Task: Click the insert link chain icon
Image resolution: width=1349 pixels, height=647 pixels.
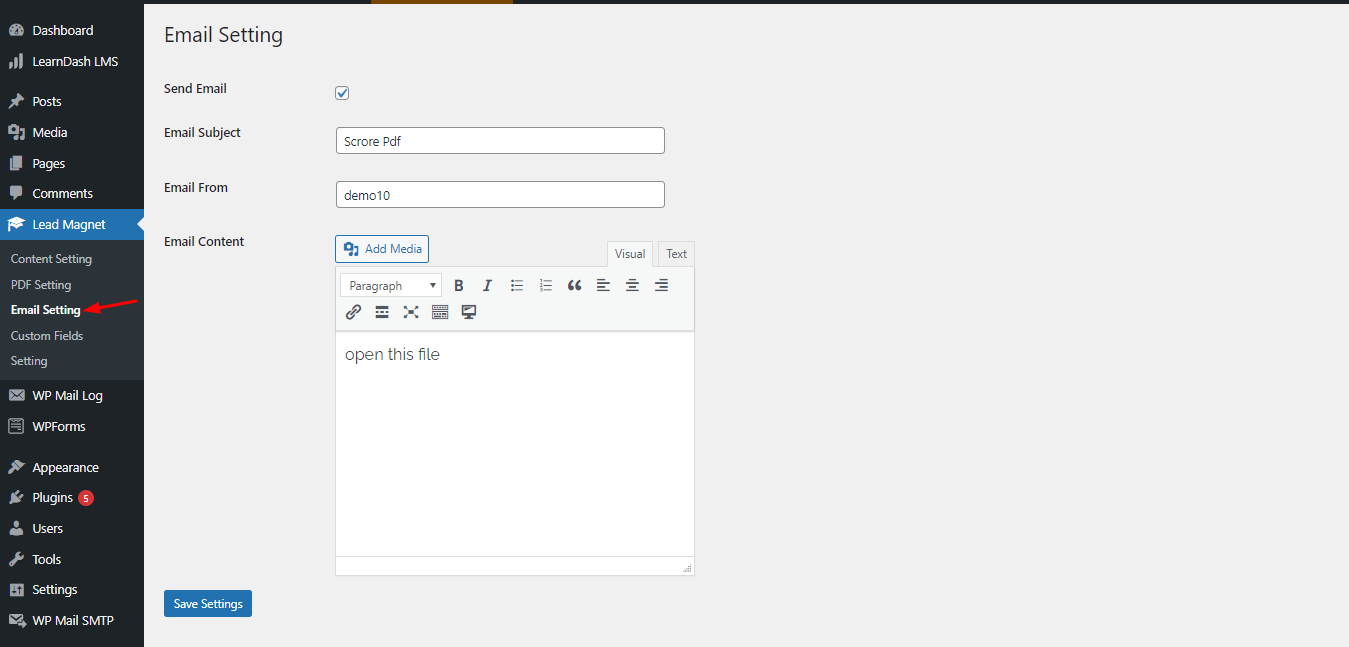Action: [353, 312]
